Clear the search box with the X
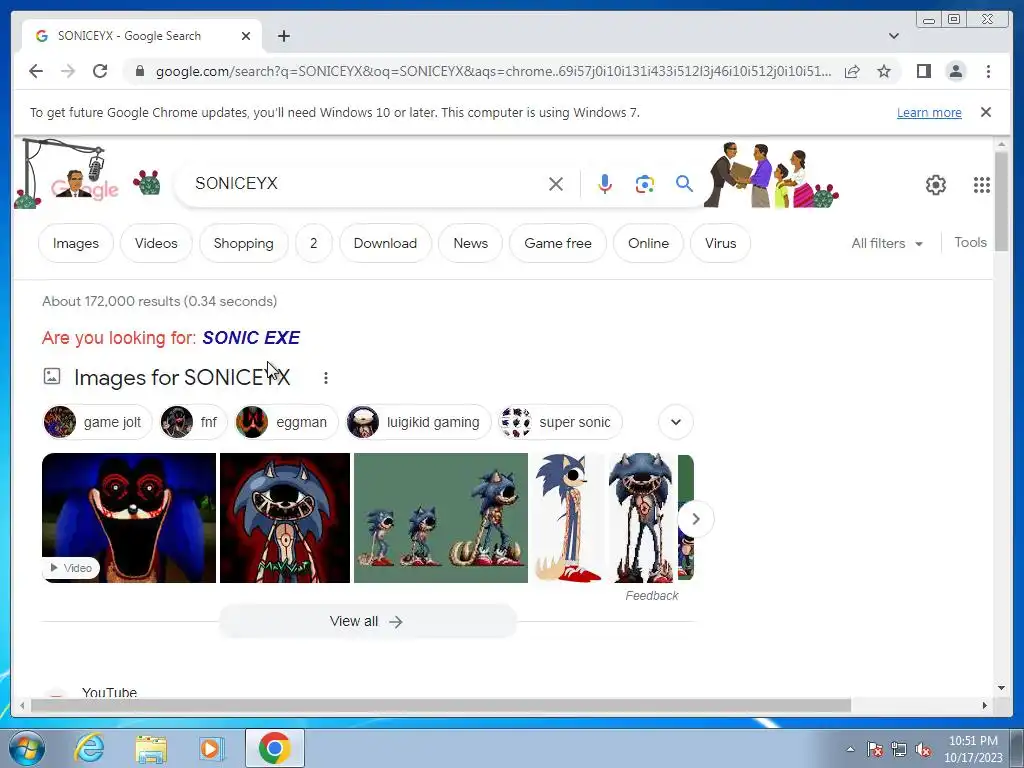 [x=556, y=184]
